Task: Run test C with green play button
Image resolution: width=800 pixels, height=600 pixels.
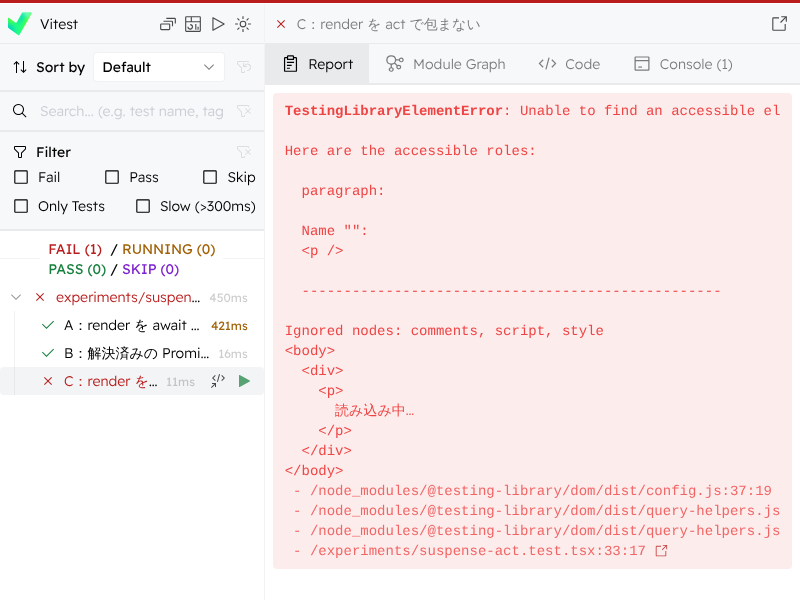Action: point(244,381)
